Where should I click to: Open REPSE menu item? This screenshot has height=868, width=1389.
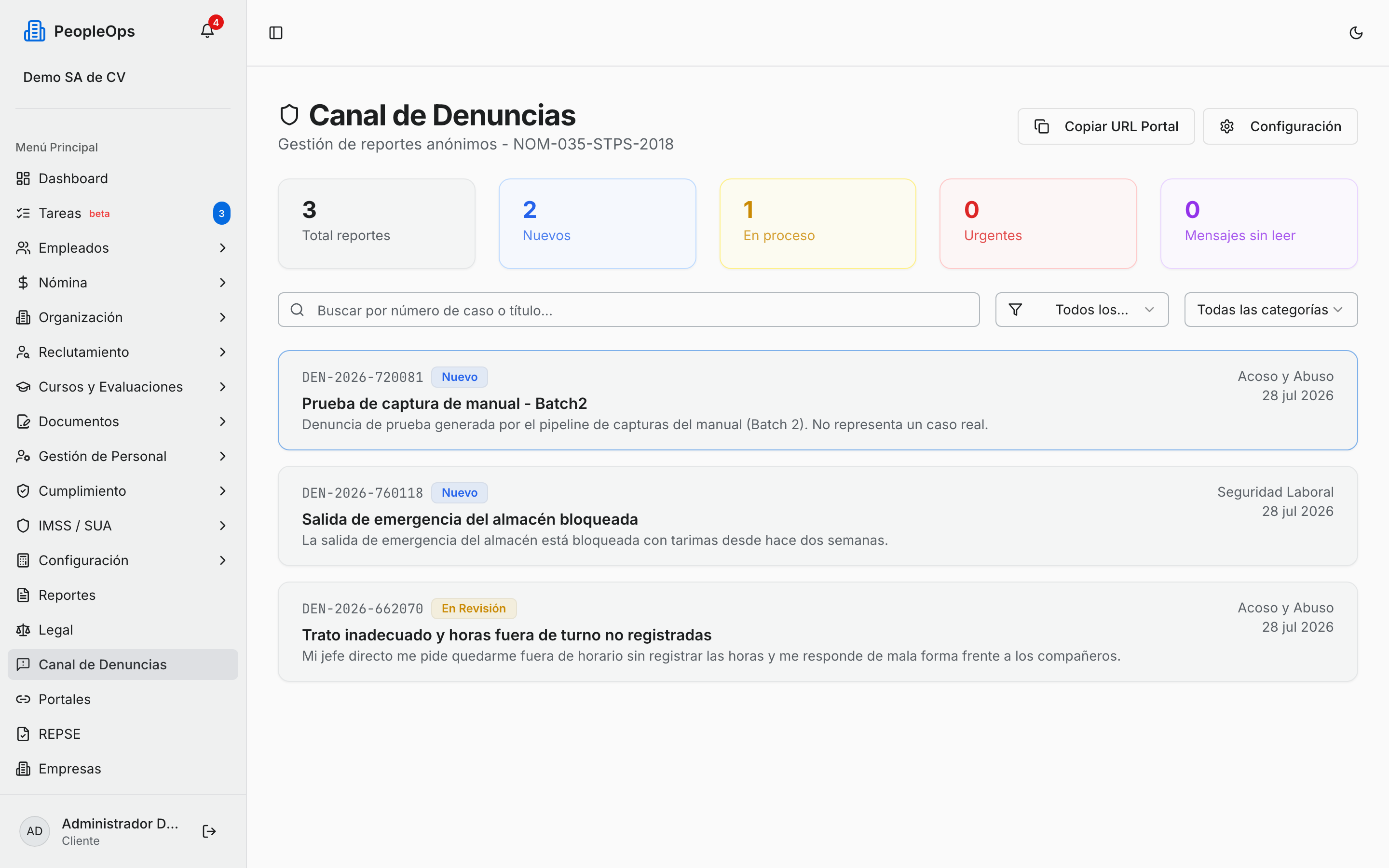(123, 734)
